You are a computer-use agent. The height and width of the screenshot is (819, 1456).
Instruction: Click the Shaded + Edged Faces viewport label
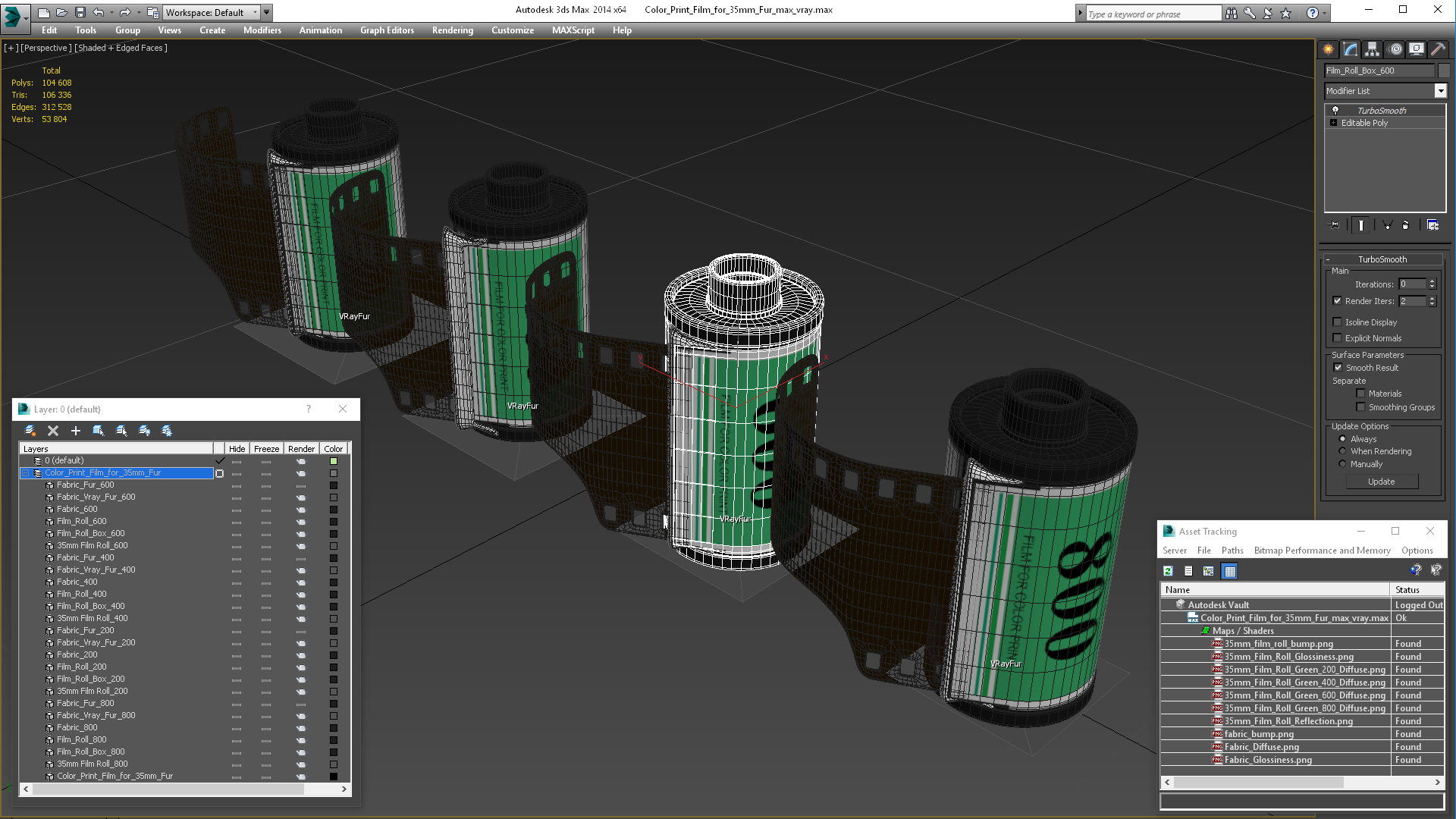(x=121, y=48)
